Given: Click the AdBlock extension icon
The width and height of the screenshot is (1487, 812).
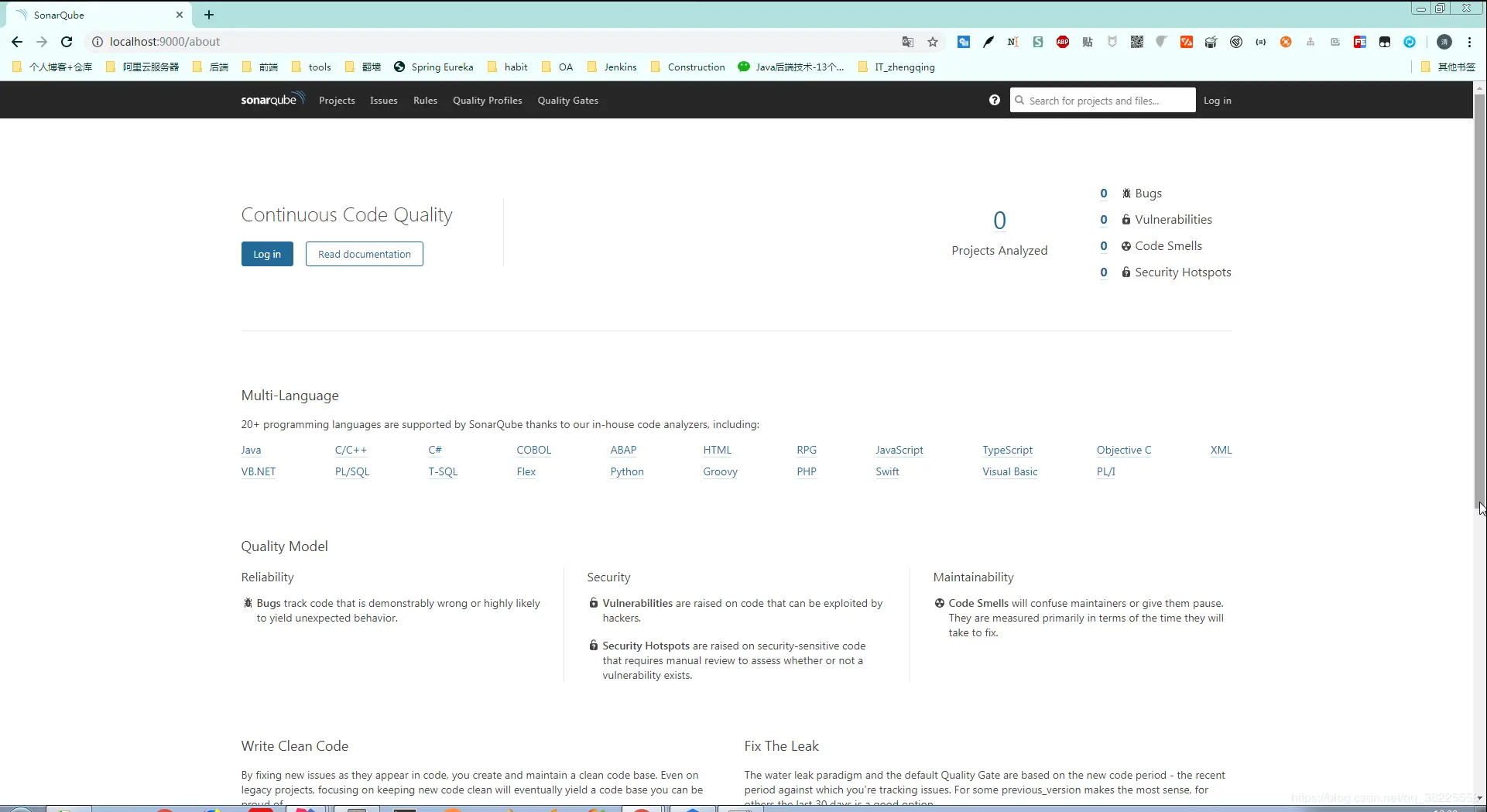Looking at the screenshot, I should (1063, 42).
